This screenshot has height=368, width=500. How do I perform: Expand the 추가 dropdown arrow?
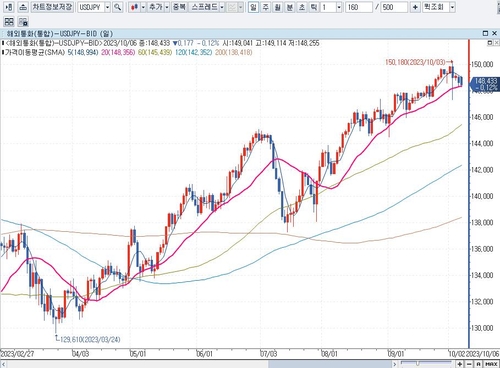167,7
